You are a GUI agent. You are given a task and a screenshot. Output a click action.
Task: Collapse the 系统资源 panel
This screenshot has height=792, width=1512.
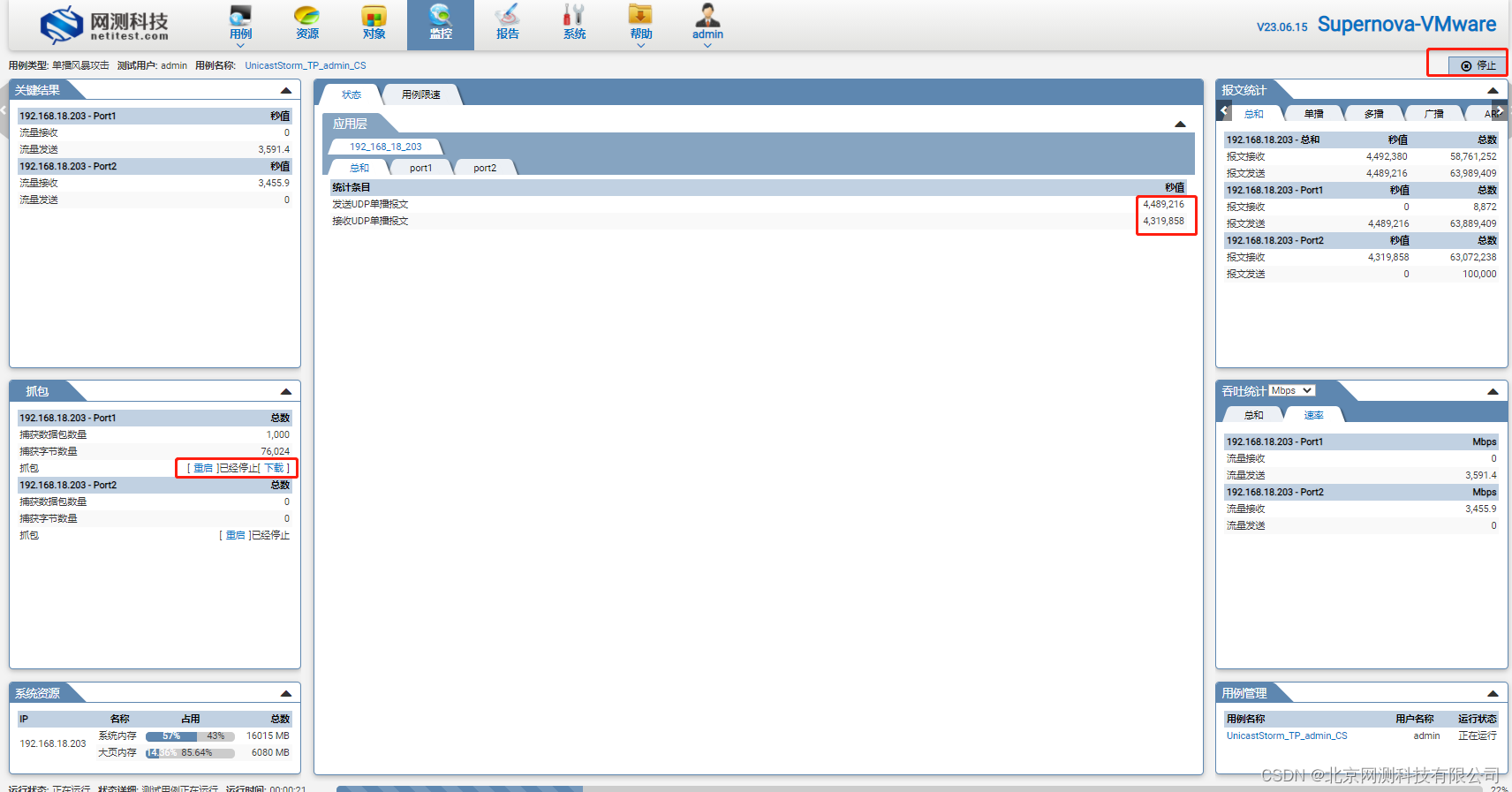286,694
